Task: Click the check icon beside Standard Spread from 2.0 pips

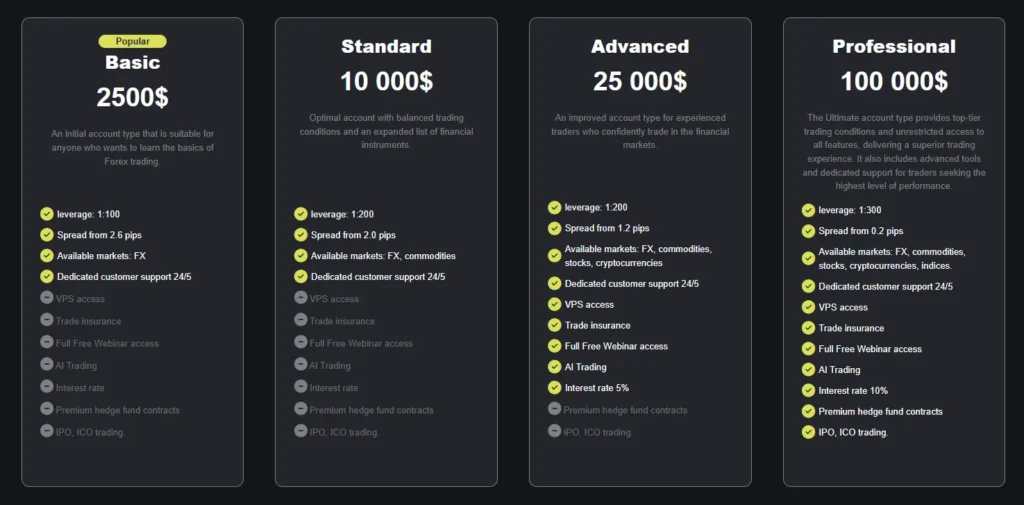Action: pos(301,235)
